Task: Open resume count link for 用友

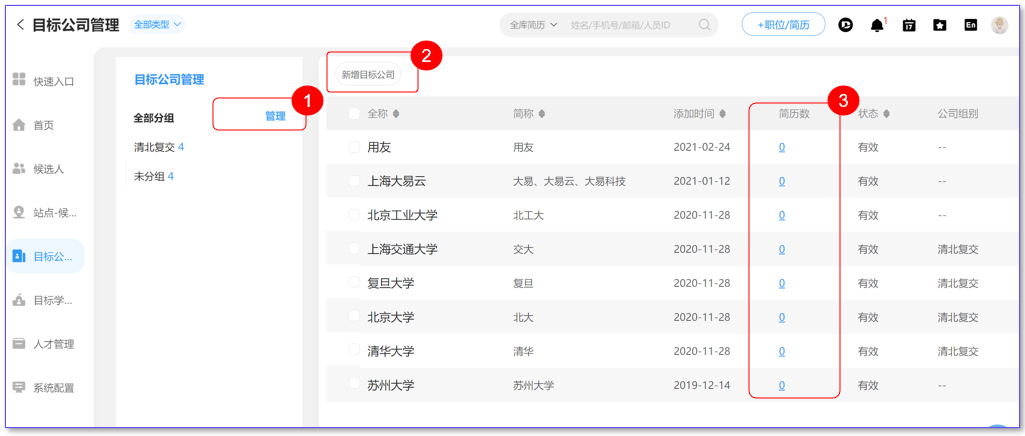Action: point(782,147)
